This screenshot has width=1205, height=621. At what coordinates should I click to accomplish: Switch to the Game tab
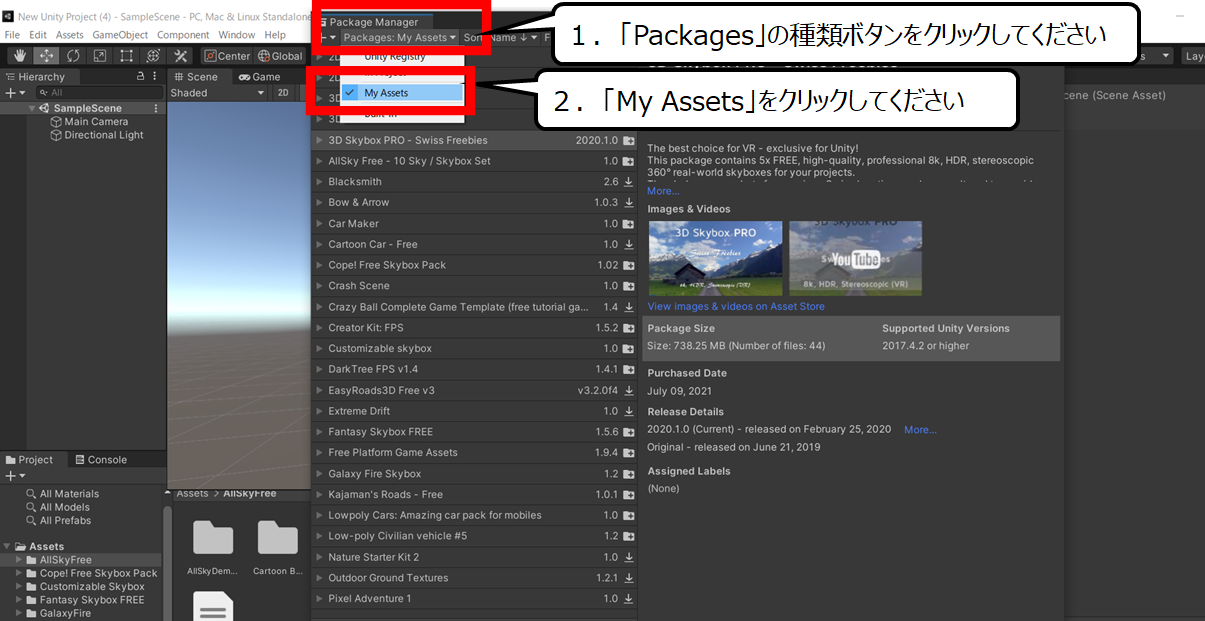(x=259, y=77)
